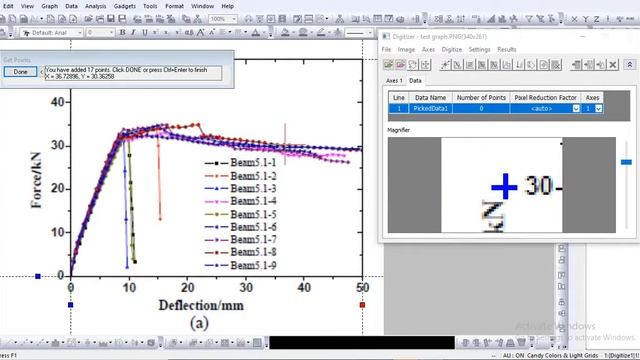Screen dimensions: 640x360
Task: Click the Edit Axes crosshair icon in Digitizer
Action: pos(425,64)
